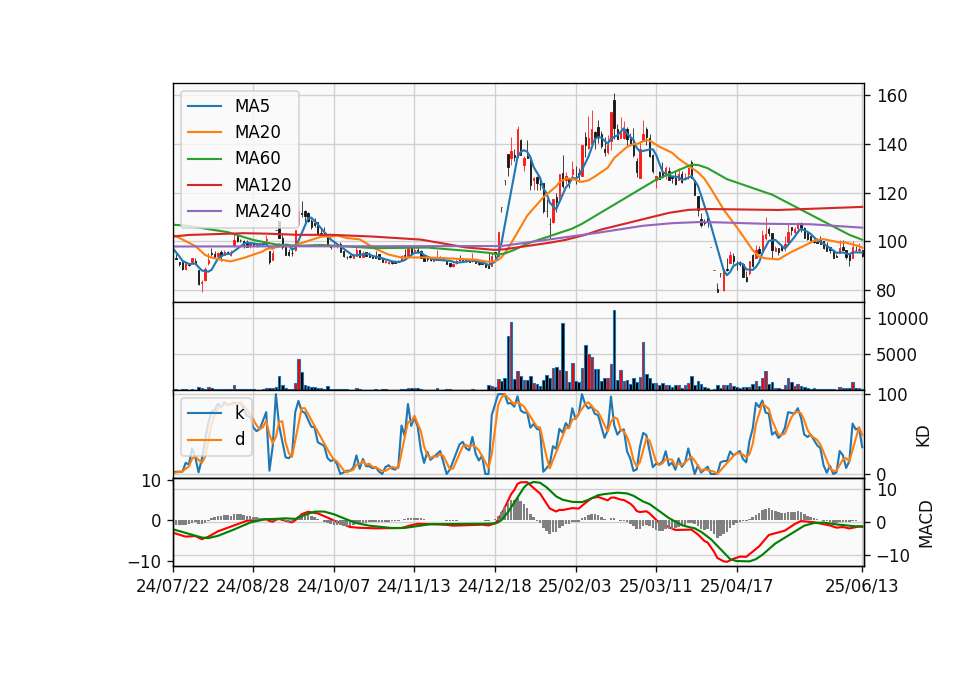Click the 10000 volume axis value
The image size is (960, 690).
pyautogui.click(x=902, y=319)
